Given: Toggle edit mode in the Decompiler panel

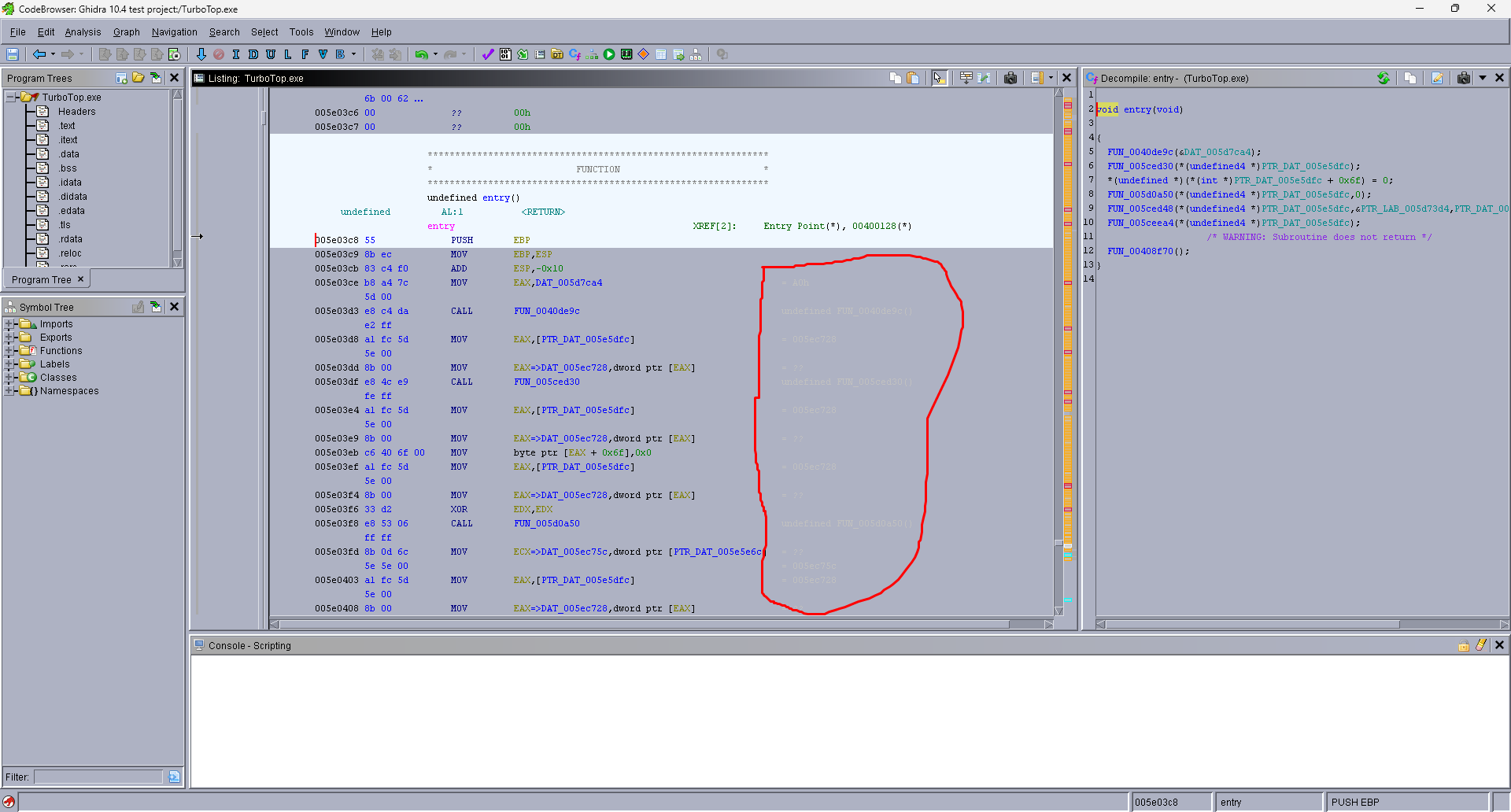Looking at the screenshot, I should (1438, 78).
